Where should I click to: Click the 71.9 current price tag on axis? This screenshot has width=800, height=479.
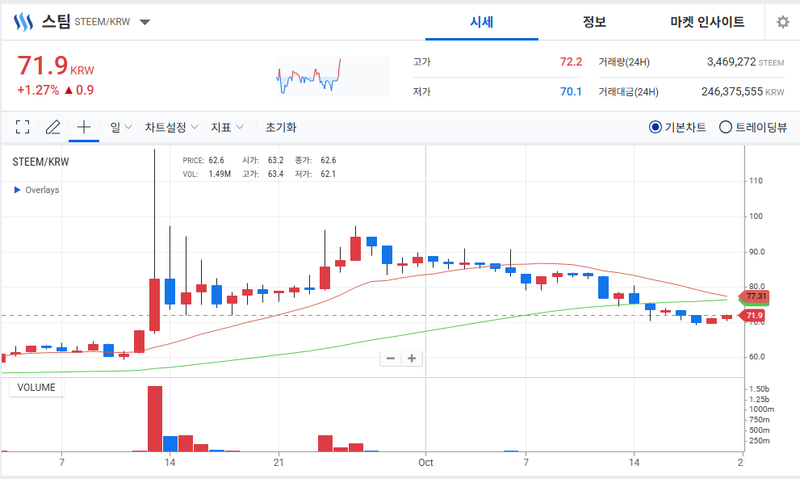point(753,316)
